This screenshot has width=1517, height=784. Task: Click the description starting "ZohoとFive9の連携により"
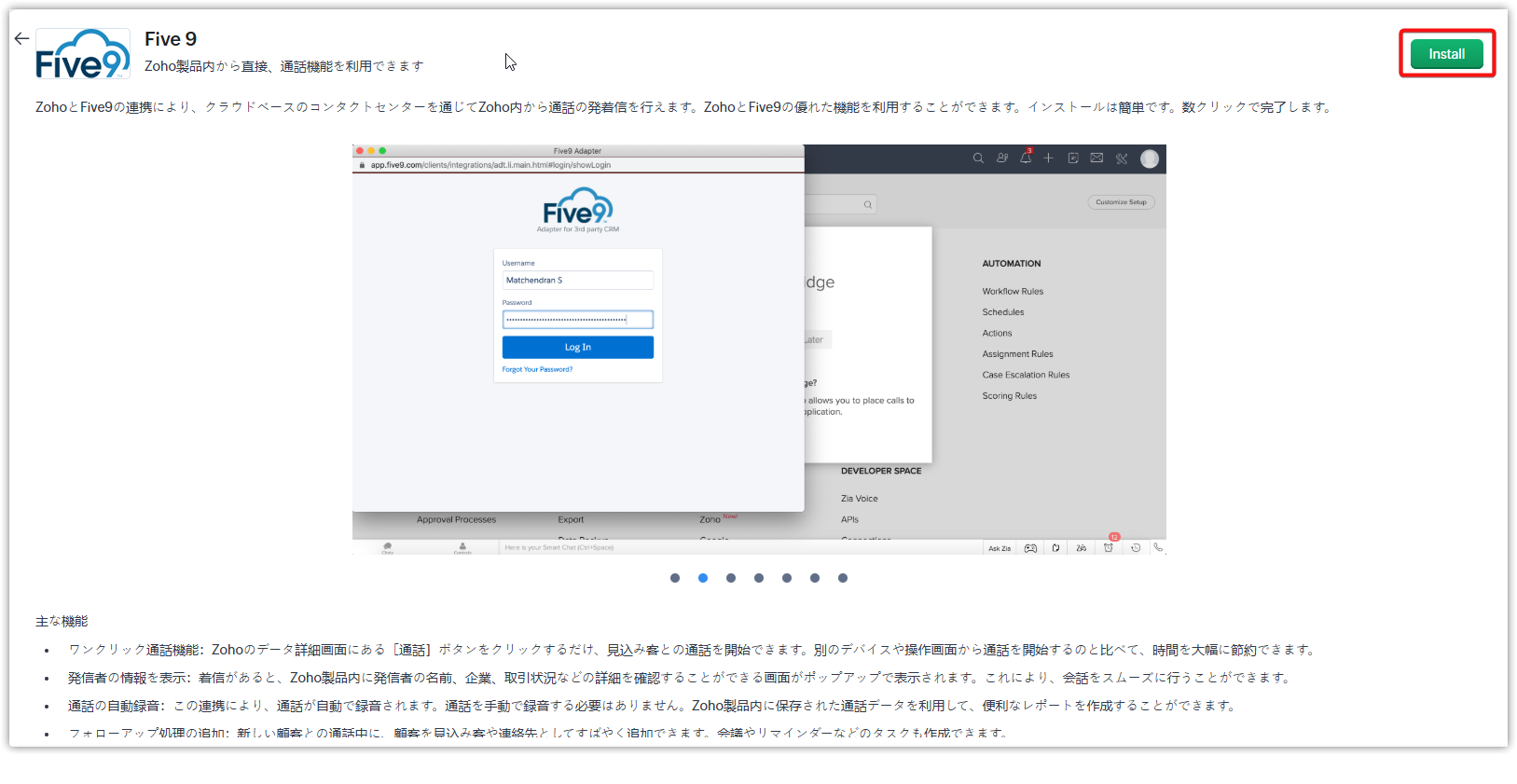pos(684,107)
